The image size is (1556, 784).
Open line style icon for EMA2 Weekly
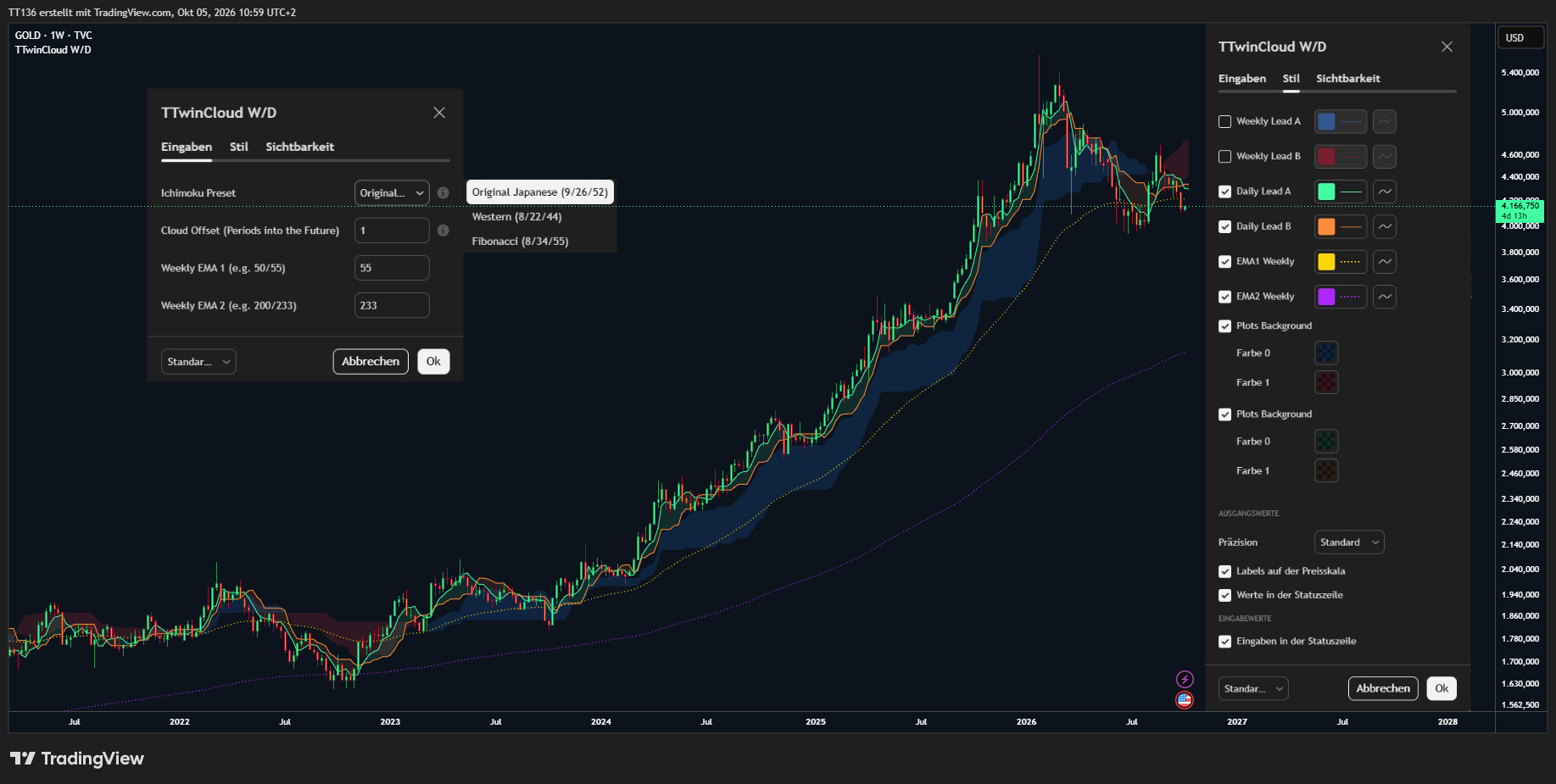(x=1384, y=297)
